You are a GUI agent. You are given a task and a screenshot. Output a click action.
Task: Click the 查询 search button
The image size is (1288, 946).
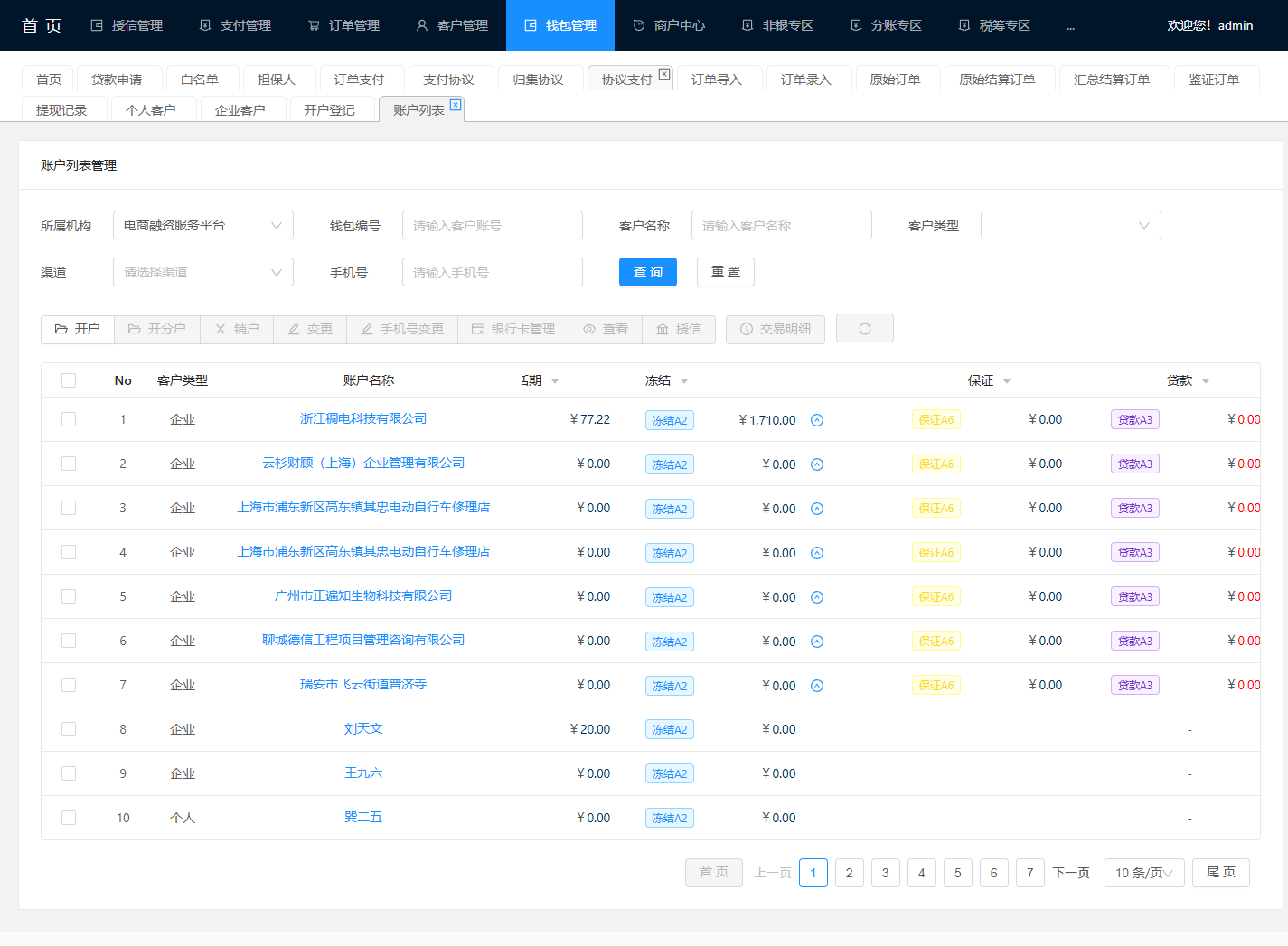(648, 272)
